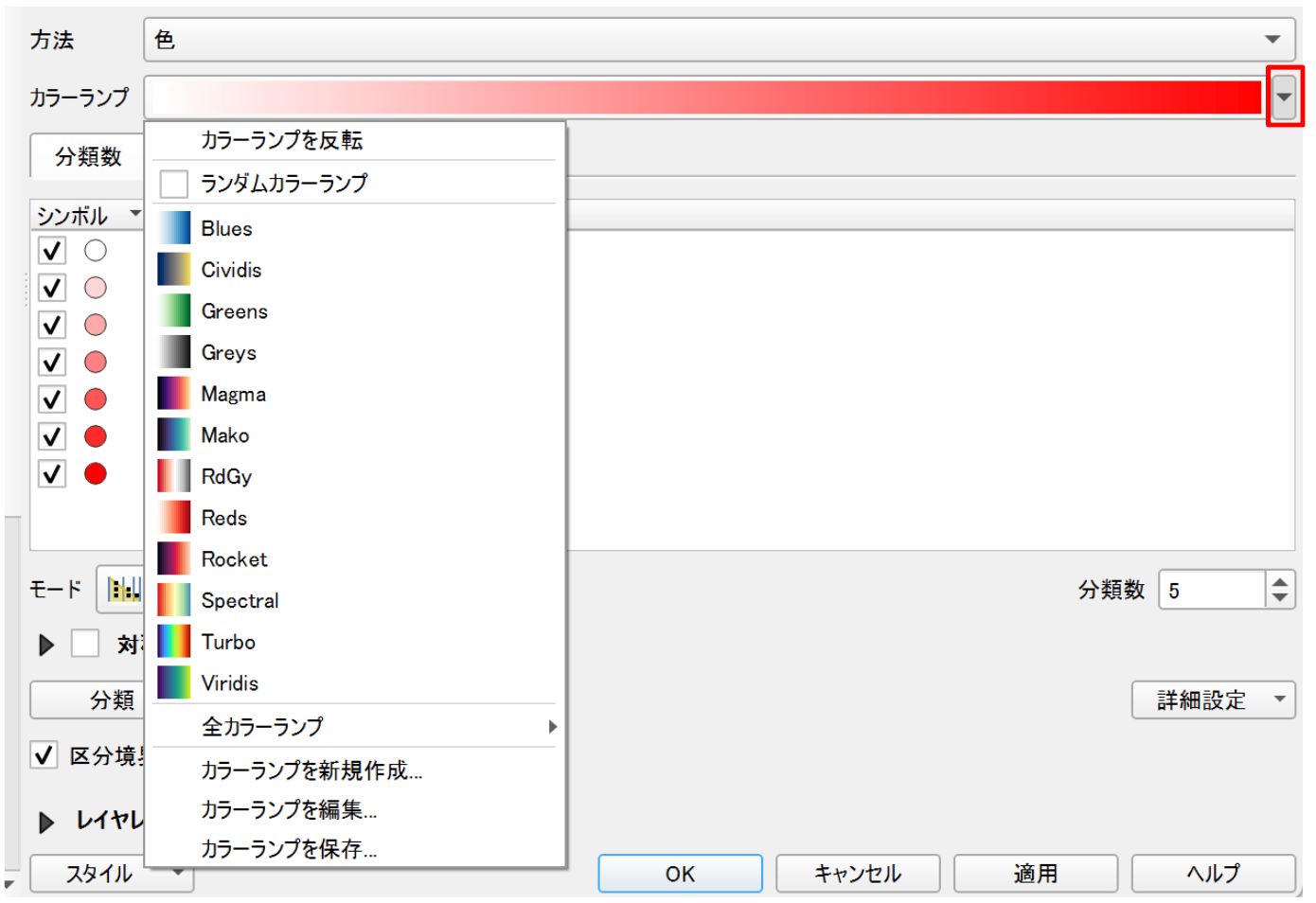This screenshot has width=1316, height=903.
Task: Click the シンボル column header
Action: tap(88, 215)
